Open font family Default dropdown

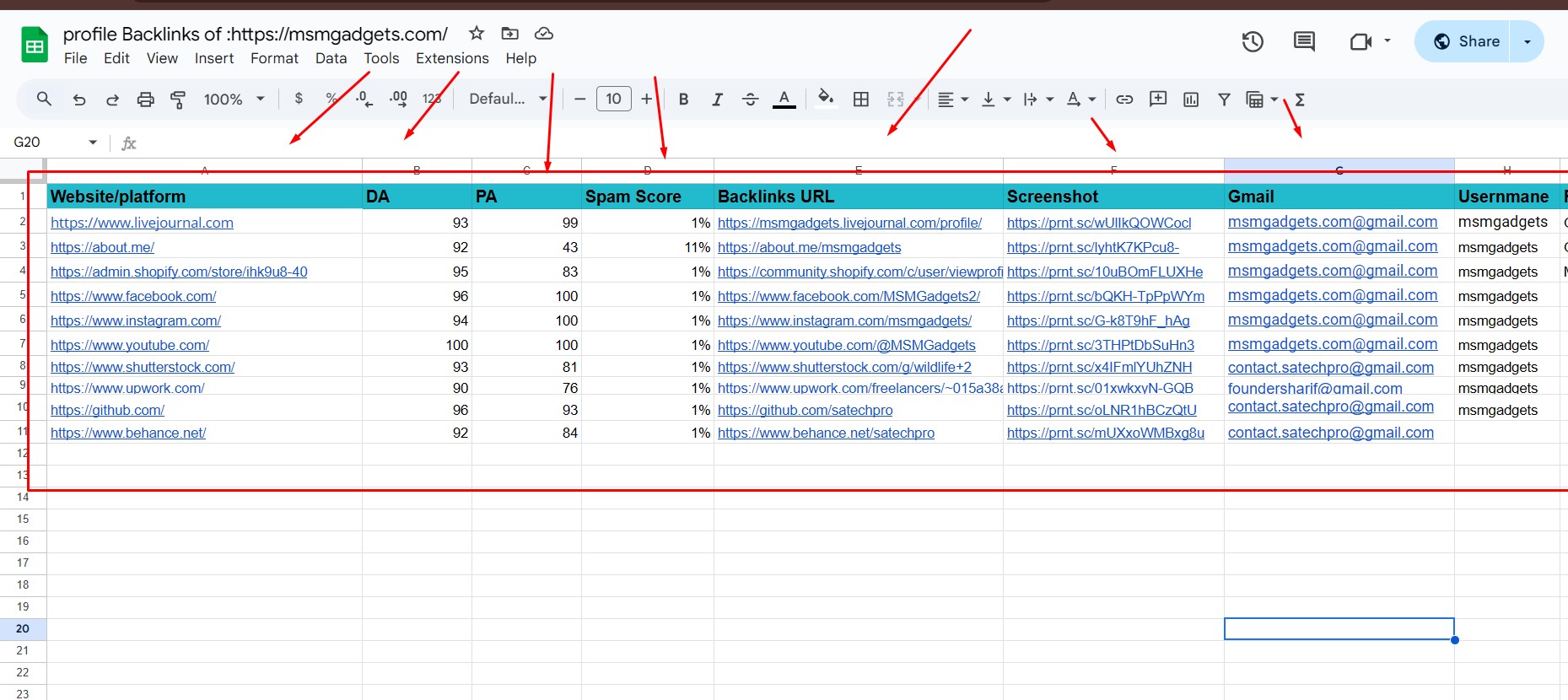(508, 99)
